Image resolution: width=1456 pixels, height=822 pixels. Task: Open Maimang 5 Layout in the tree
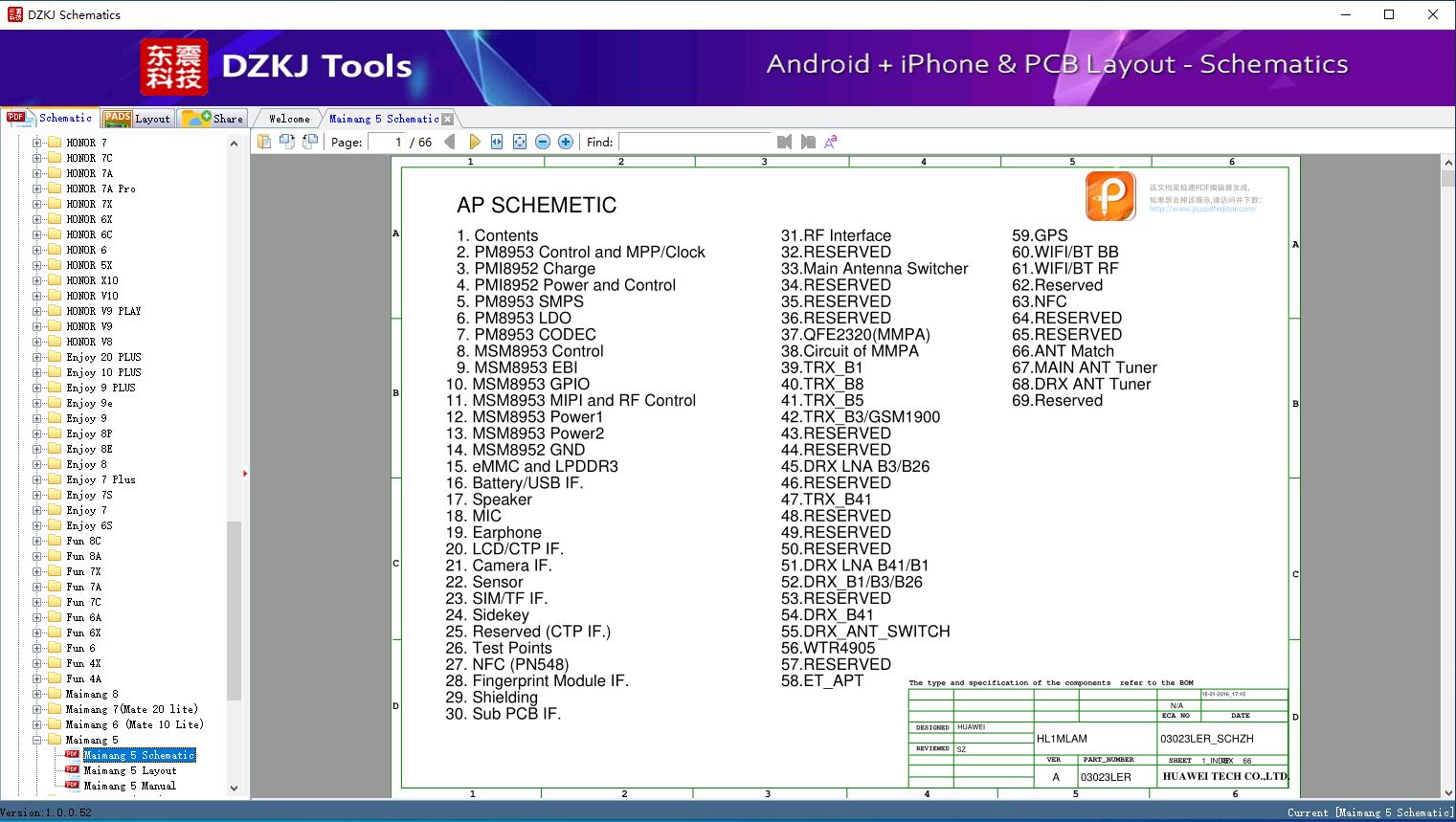[x=130, y=770]
